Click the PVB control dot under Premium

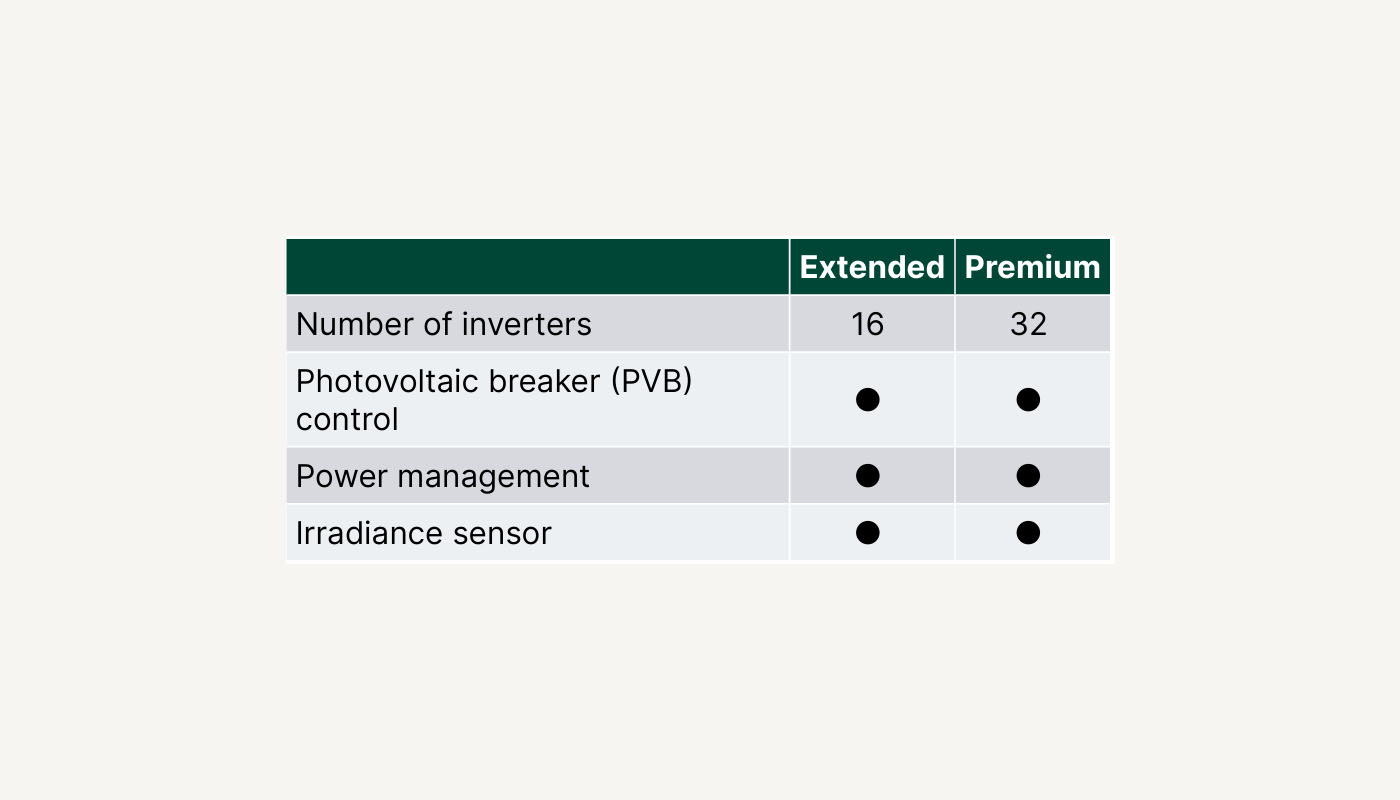[x=1028, y=400]
